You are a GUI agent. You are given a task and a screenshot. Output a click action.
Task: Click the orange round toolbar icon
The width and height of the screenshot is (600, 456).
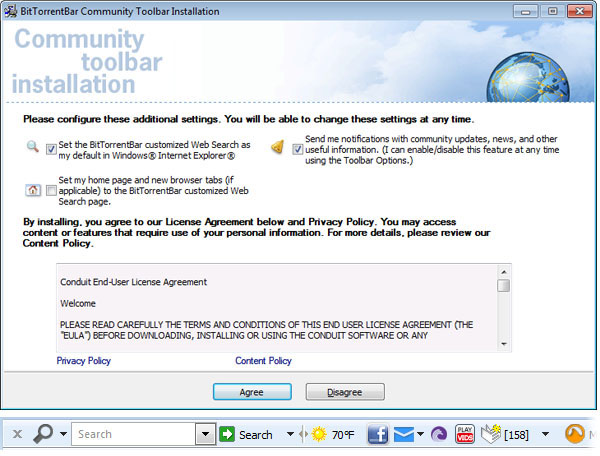[x=575, y=434]
